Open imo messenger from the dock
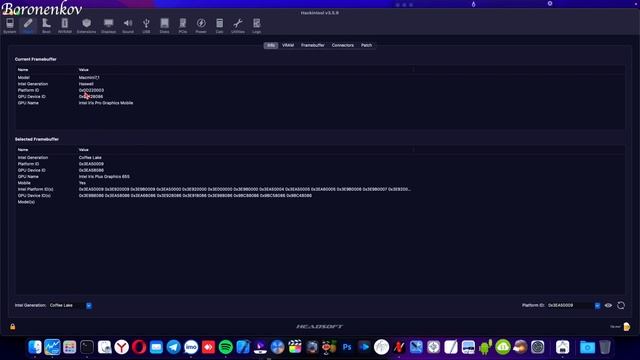Viewport: 640px width, 360px height. [191, 347]
